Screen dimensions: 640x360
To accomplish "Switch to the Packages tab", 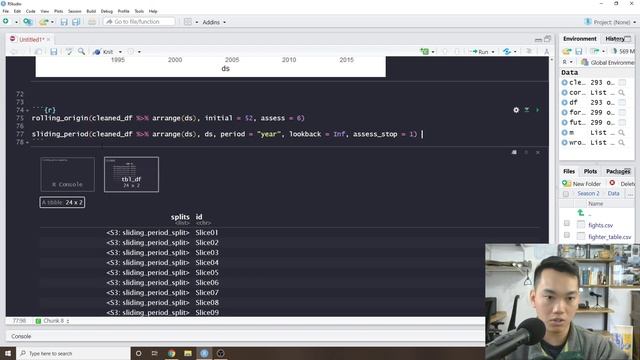I will pyautogui.click(x=618, y=171).
